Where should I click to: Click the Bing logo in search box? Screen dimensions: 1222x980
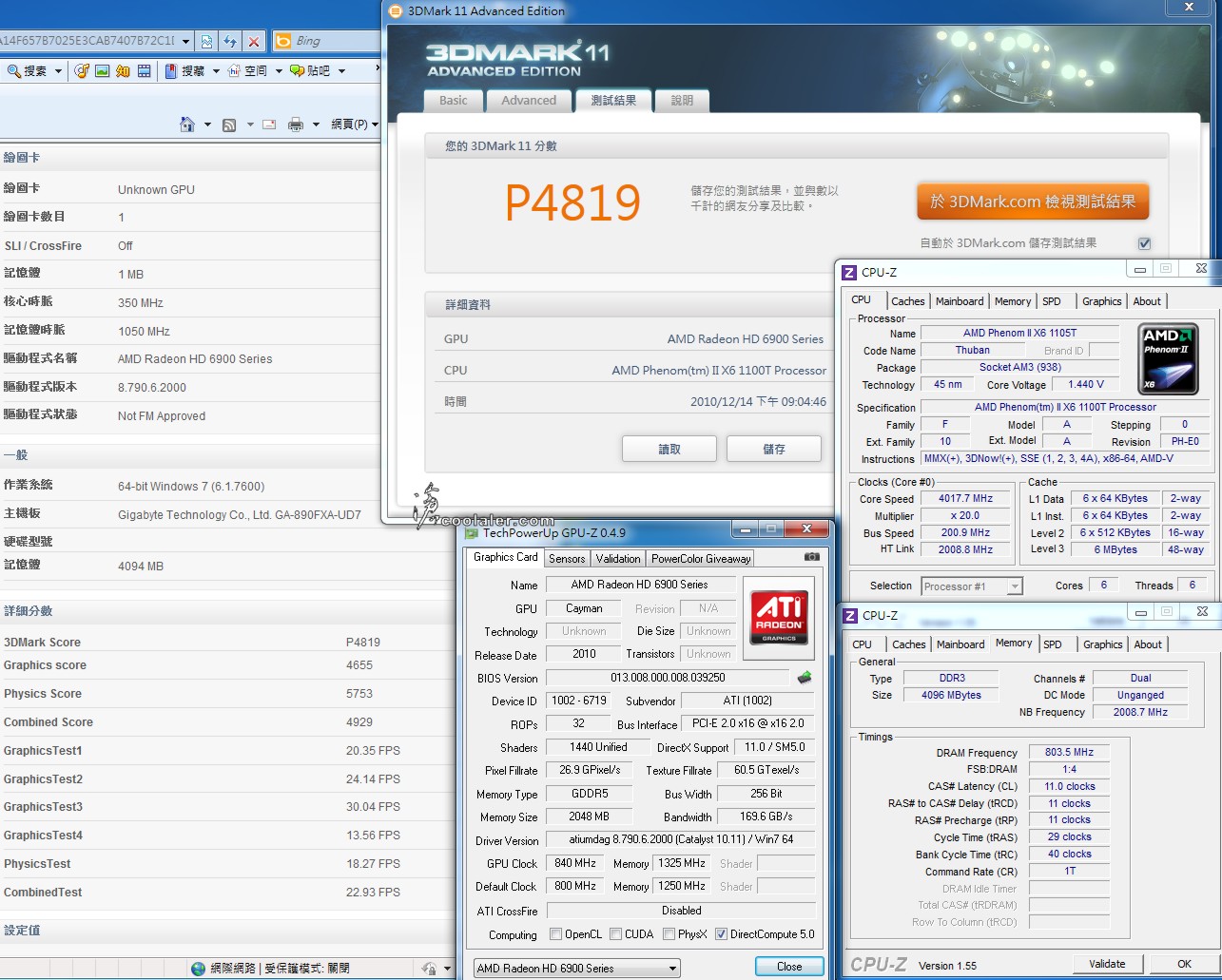tap(283, 41)
